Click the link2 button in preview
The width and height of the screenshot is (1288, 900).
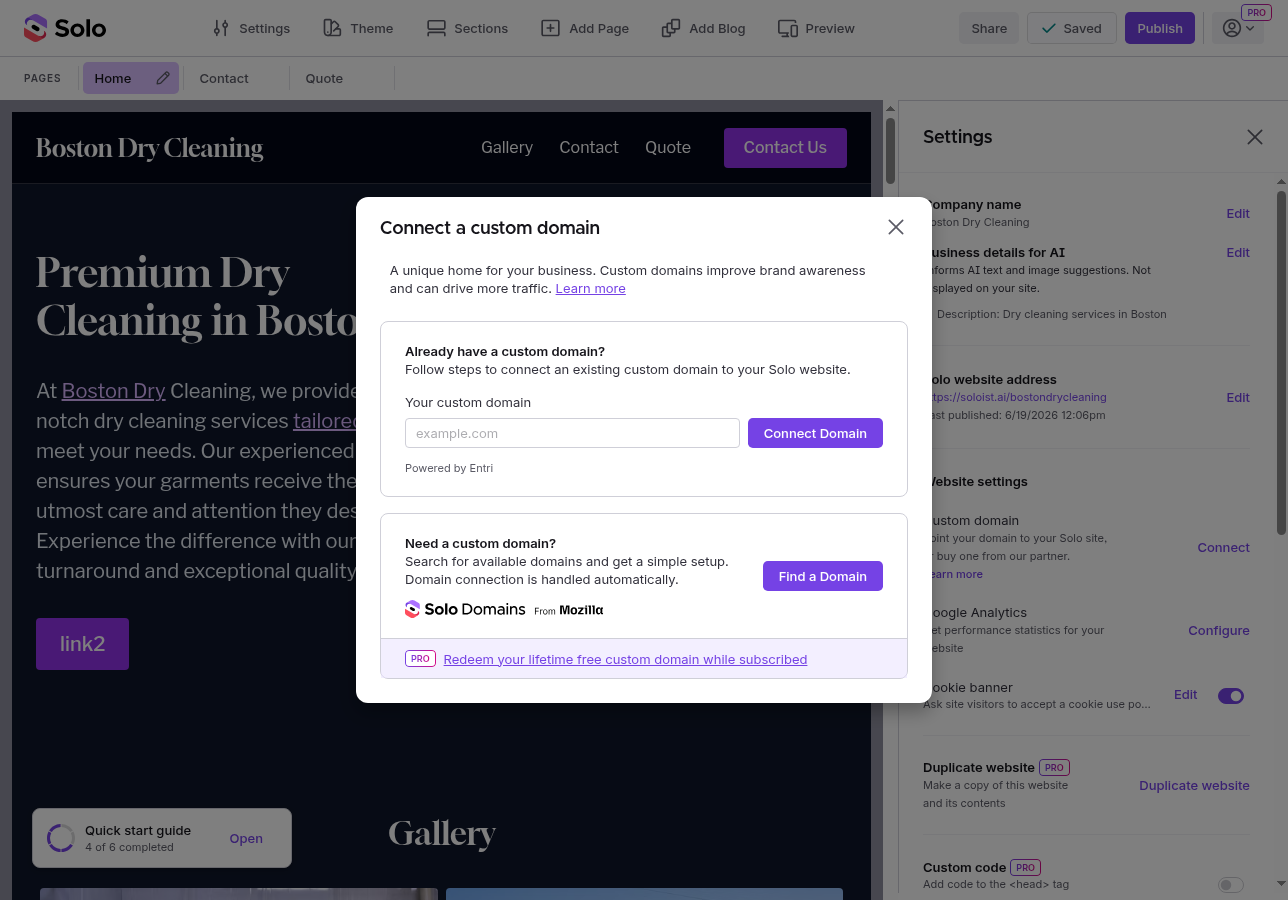tap(82, 644)
